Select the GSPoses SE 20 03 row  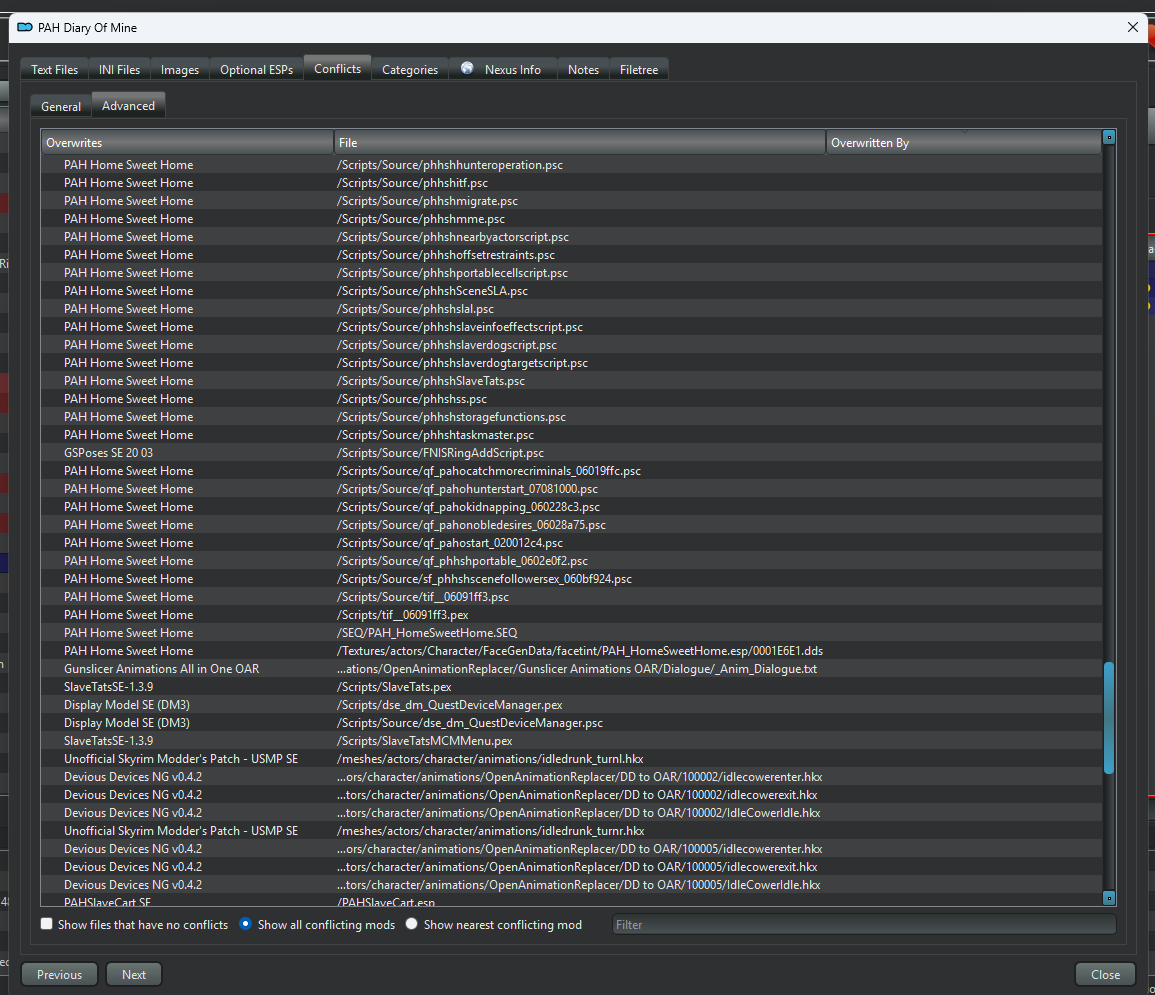pyautogui.click(x=572, y=453)
